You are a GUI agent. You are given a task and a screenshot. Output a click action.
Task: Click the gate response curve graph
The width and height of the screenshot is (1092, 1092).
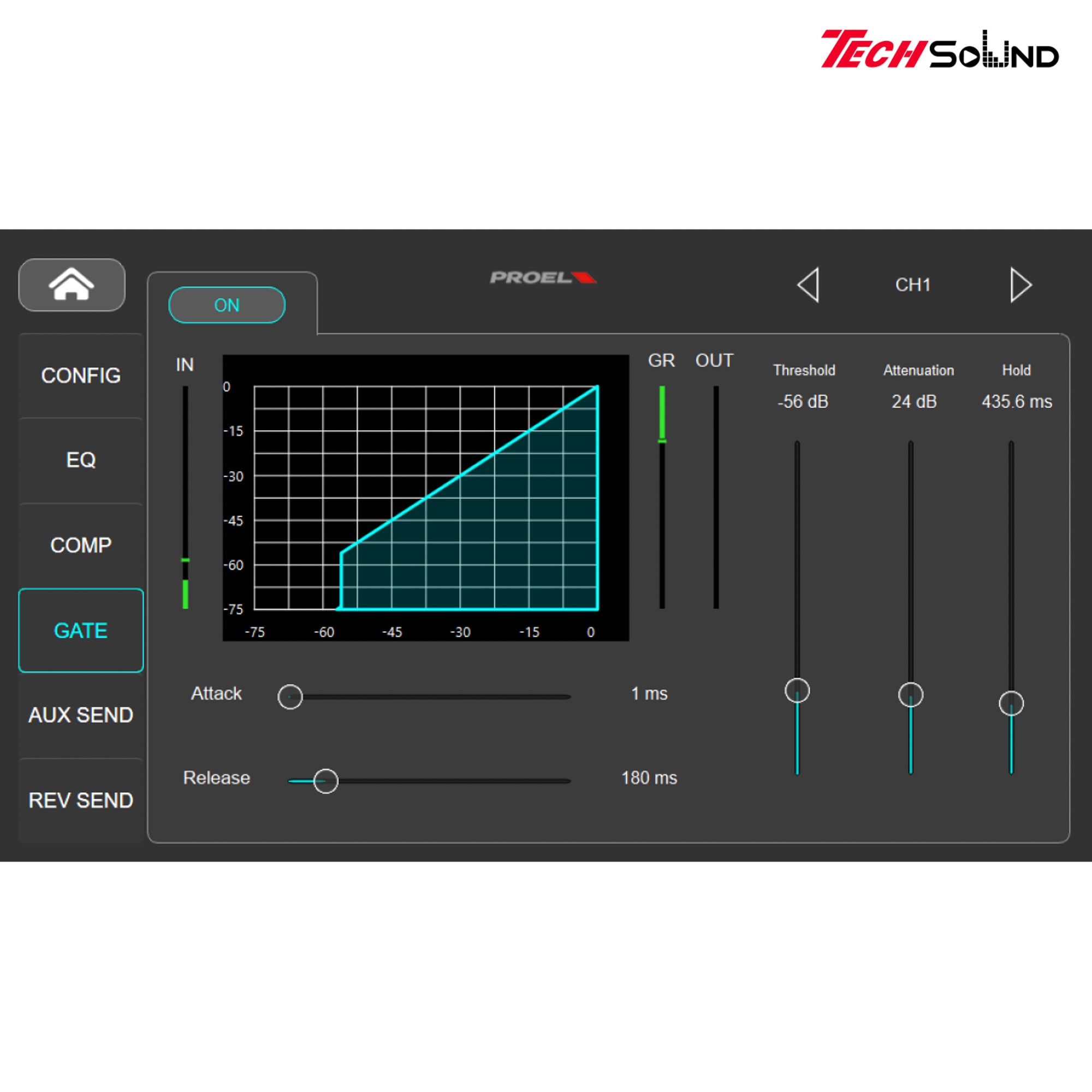coord(427,497)
